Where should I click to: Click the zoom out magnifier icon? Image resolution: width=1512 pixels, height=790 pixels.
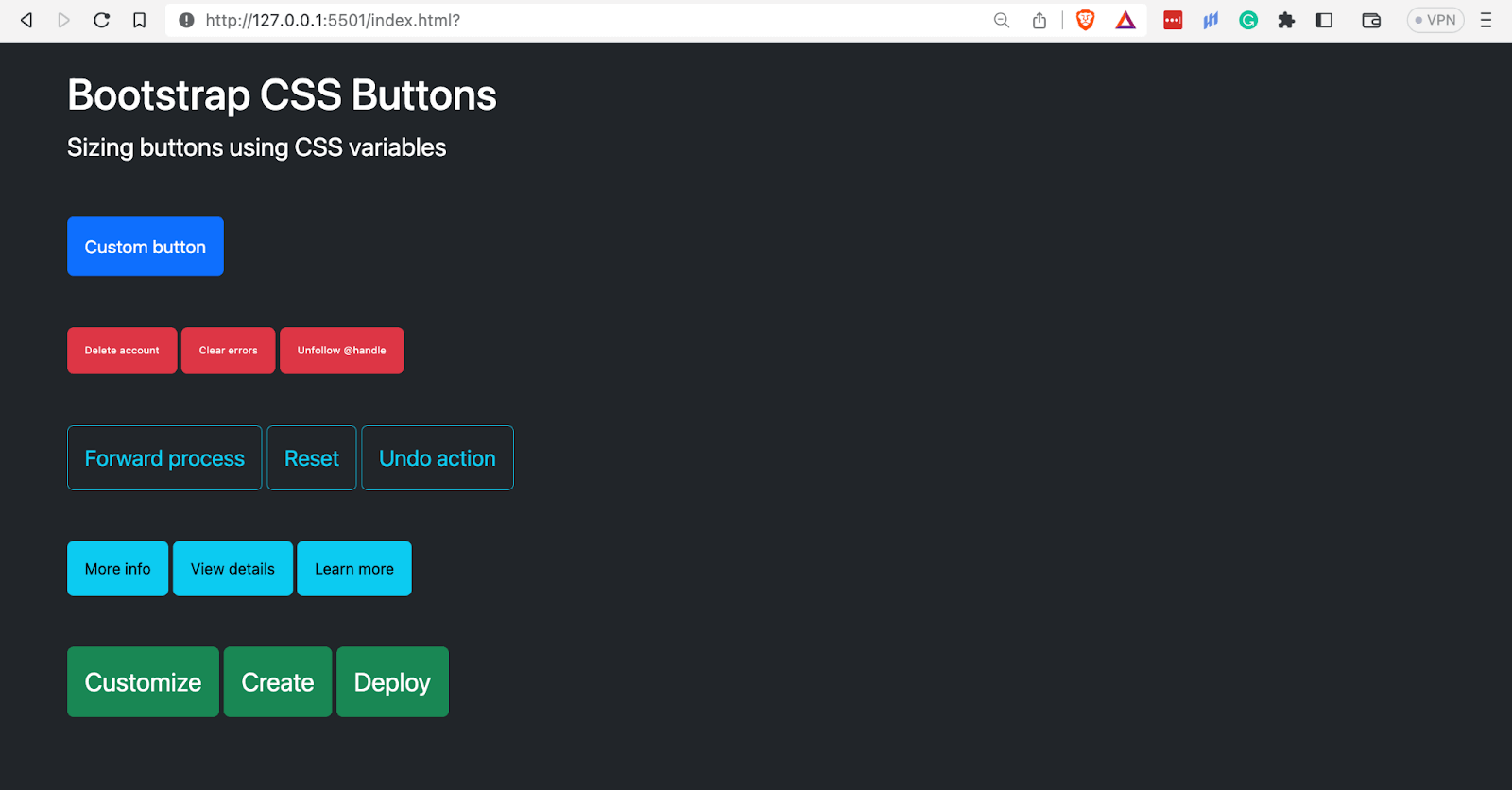point(1002,20)
